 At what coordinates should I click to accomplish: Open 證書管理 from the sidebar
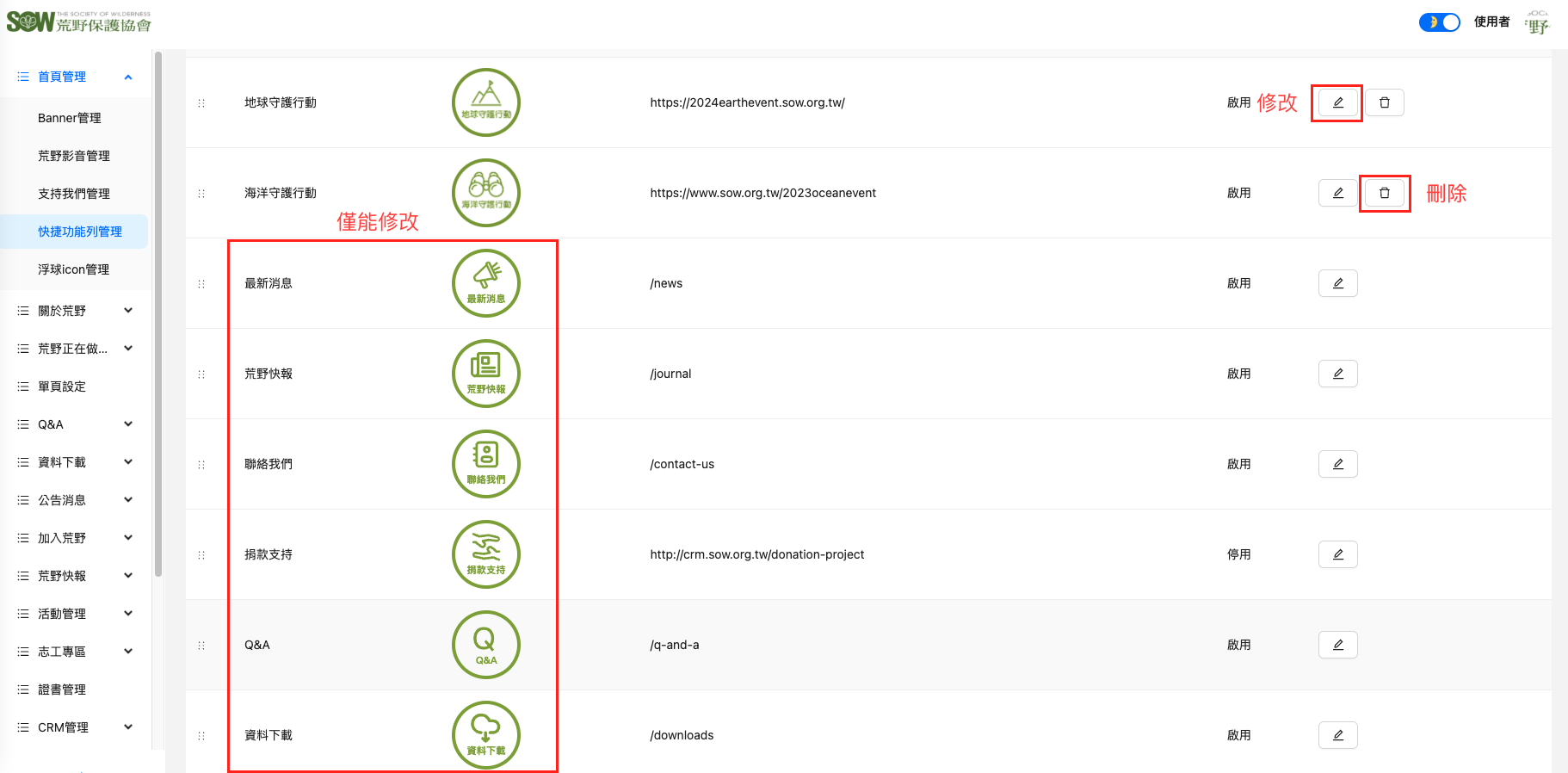point(62,690)
